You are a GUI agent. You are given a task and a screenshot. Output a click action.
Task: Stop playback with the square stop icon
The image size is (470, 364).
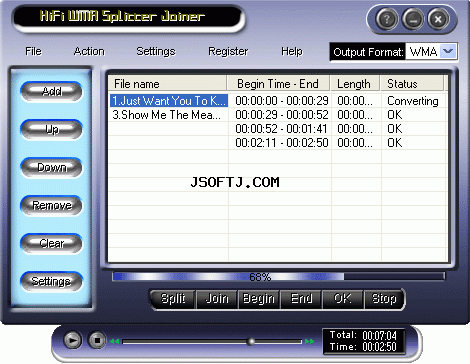97,340
